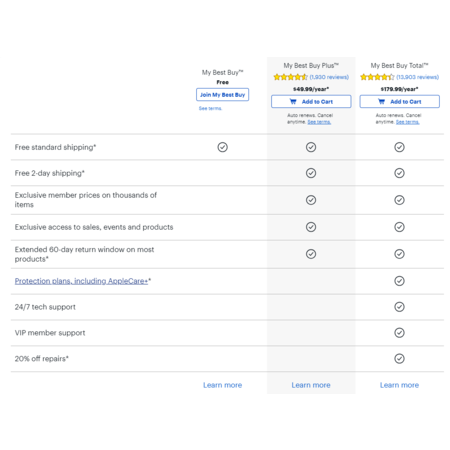This screenshot has height=450, width=450.
Task: Click star rating of My Best Buy Plus
Action: pyautogui.click(x=291, y=77)
